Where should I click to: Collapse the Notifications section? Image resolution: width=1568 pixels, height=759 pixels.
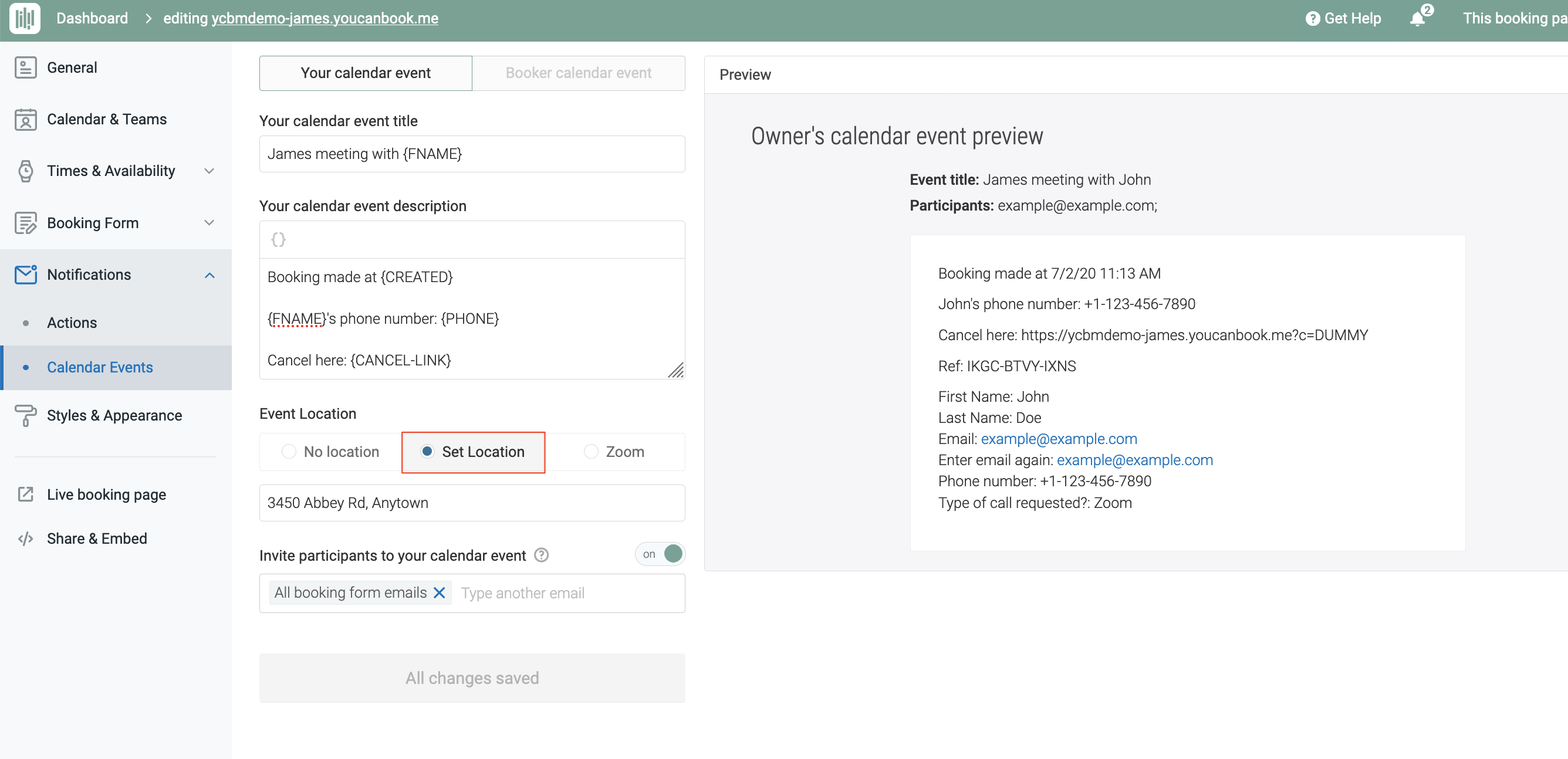pos(209,275)
